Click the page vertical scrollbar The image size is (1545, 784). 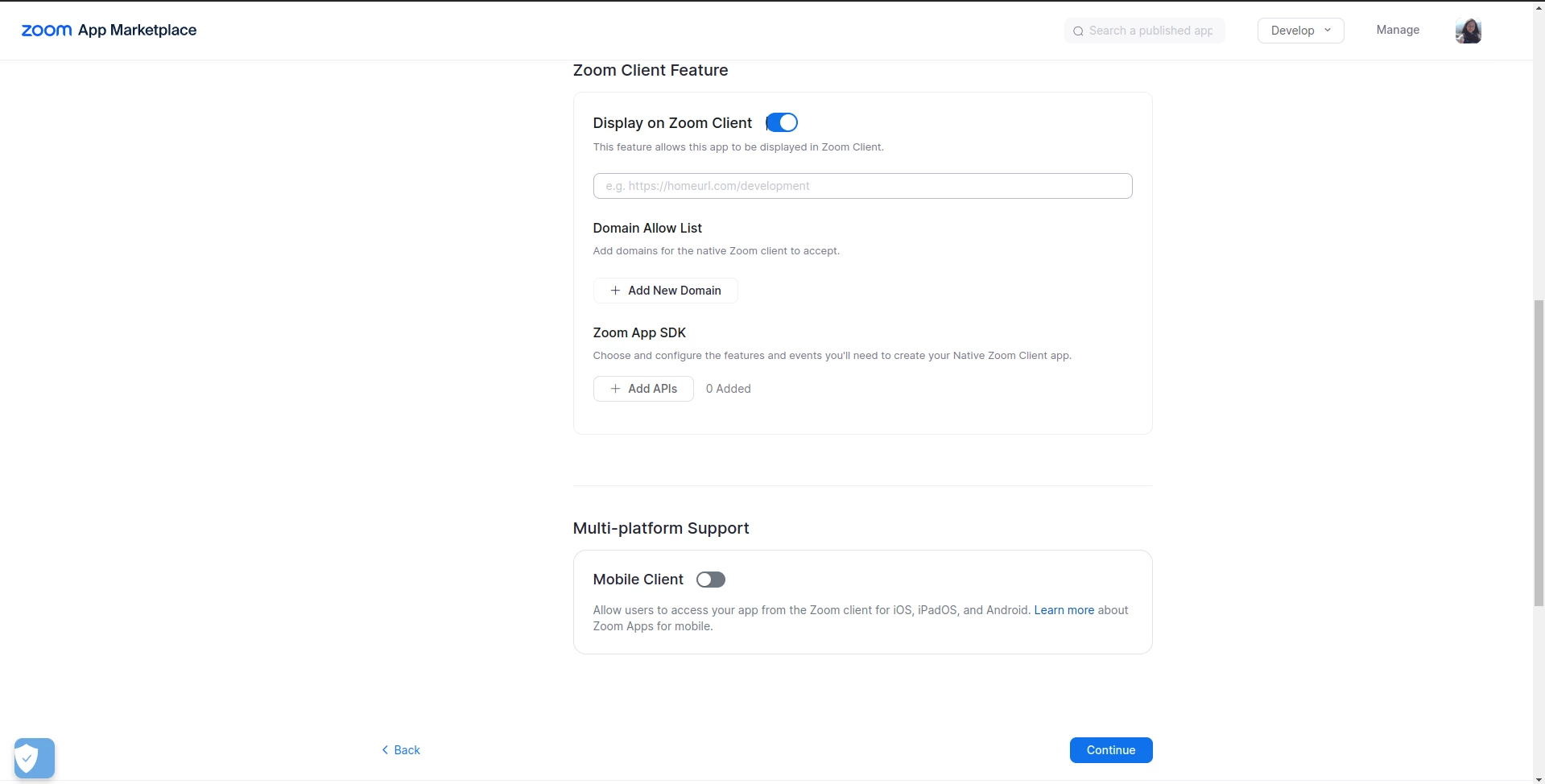coord(1539,452)
